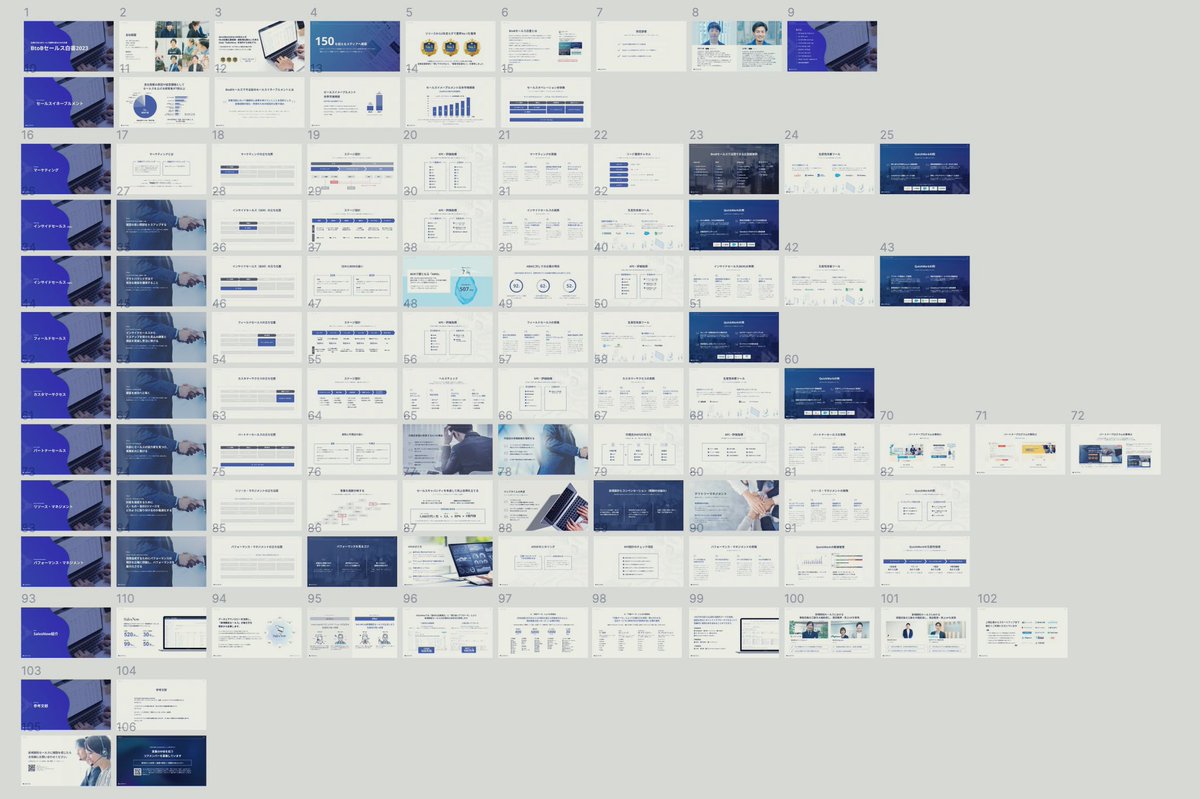The image size is (1200, 799).
Task: Open slide 52 section カスタマーサクセス
Action: 67,393
